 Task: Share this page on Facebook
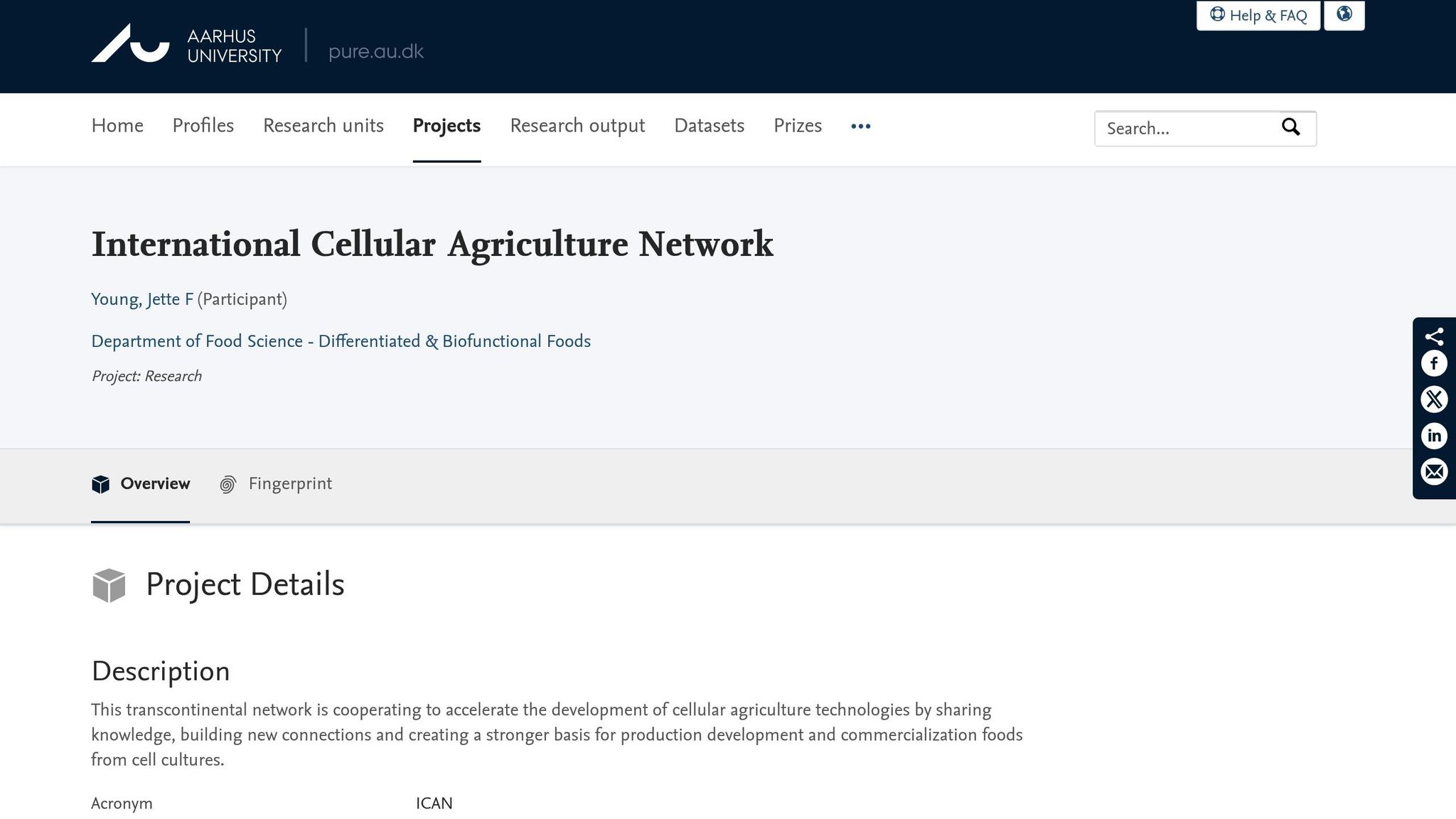(x=1434, y=364)
